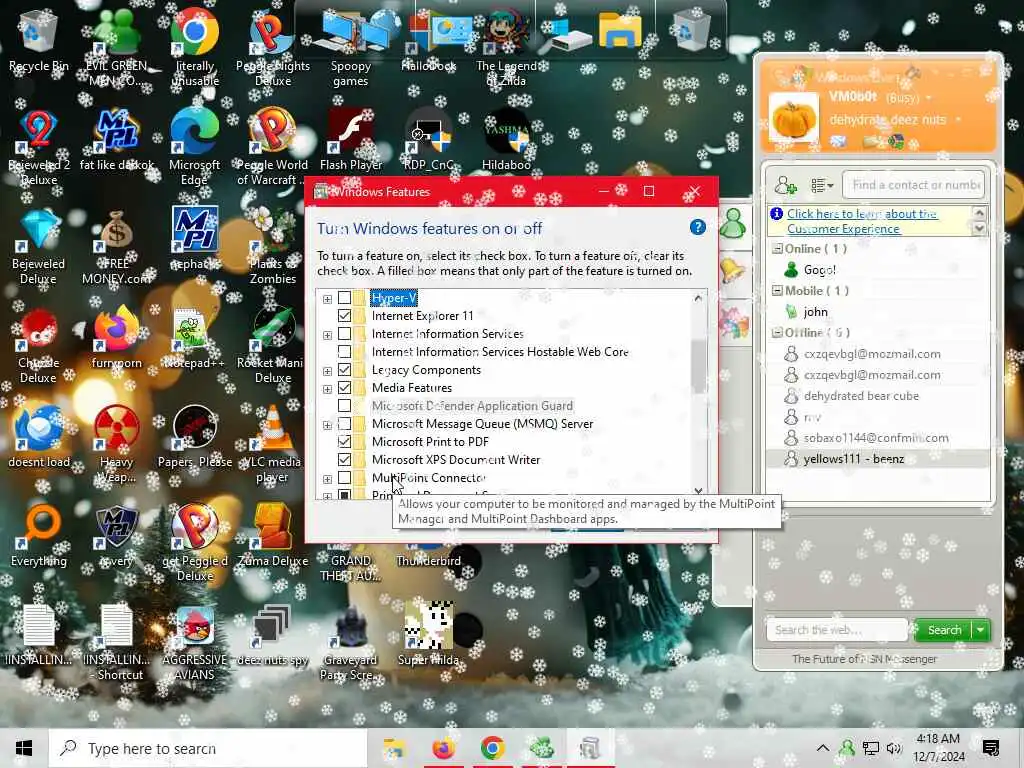1024x768 pixels.
Task: Check IIS Hostable Web Core checkbox
Action: [x=344, y=352]
